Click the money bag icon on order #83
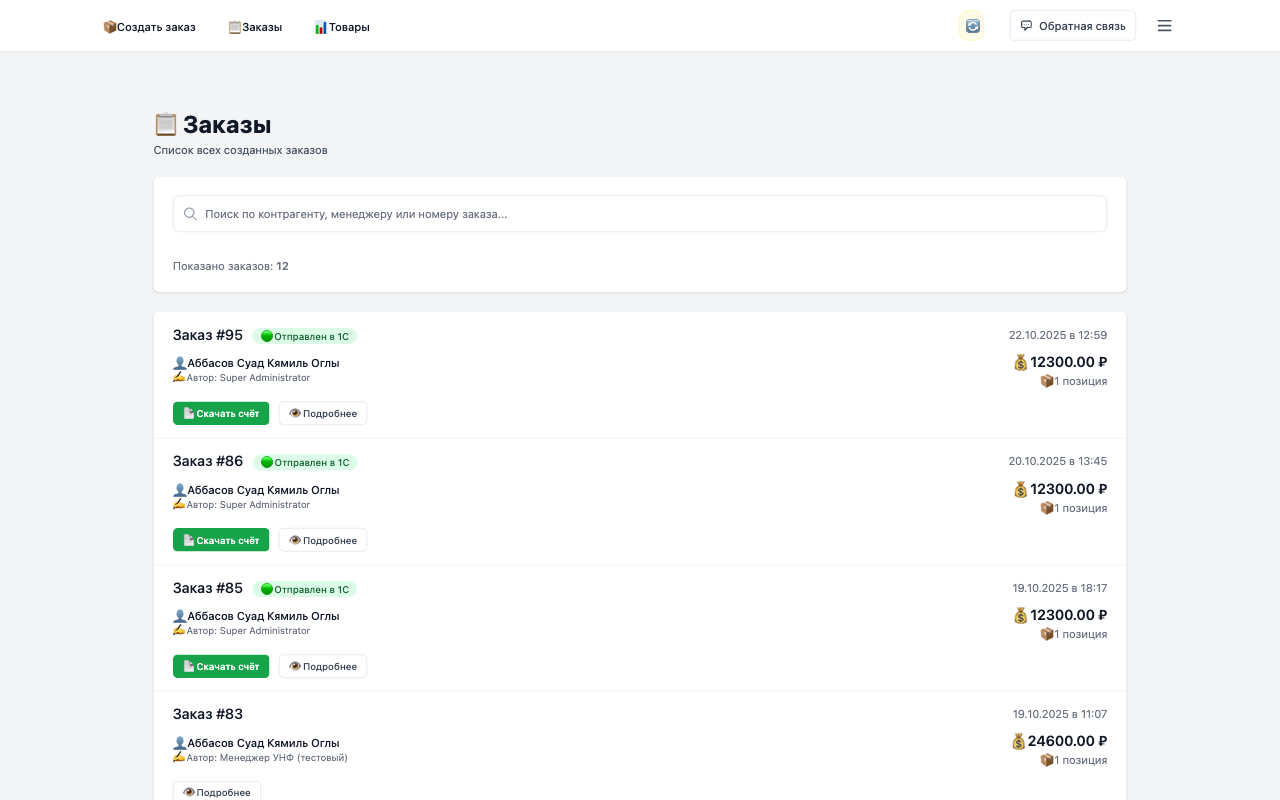The height and width of the screenshot is (800, 1280). pos(1018,741)
